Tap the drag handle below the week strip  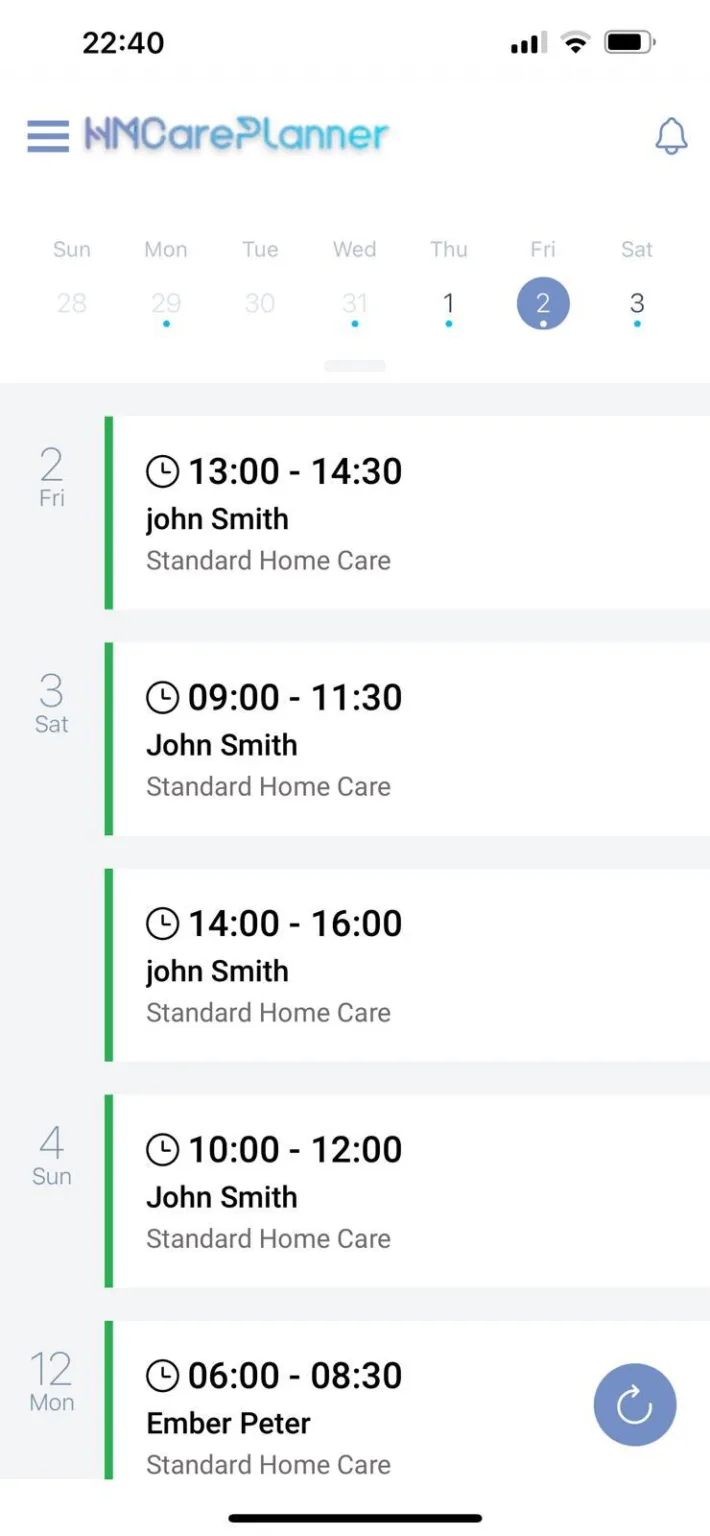pos(354,367)
